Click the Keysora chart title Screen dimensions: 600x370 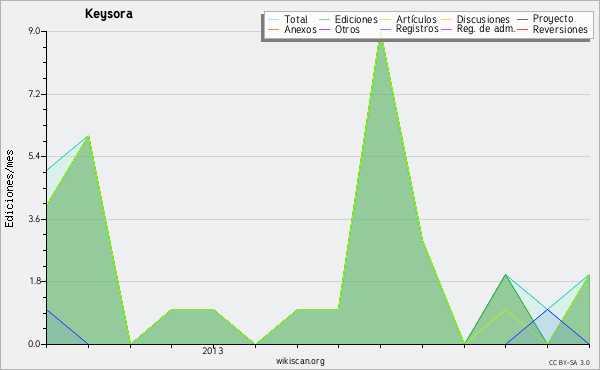(x=109, y=14)
